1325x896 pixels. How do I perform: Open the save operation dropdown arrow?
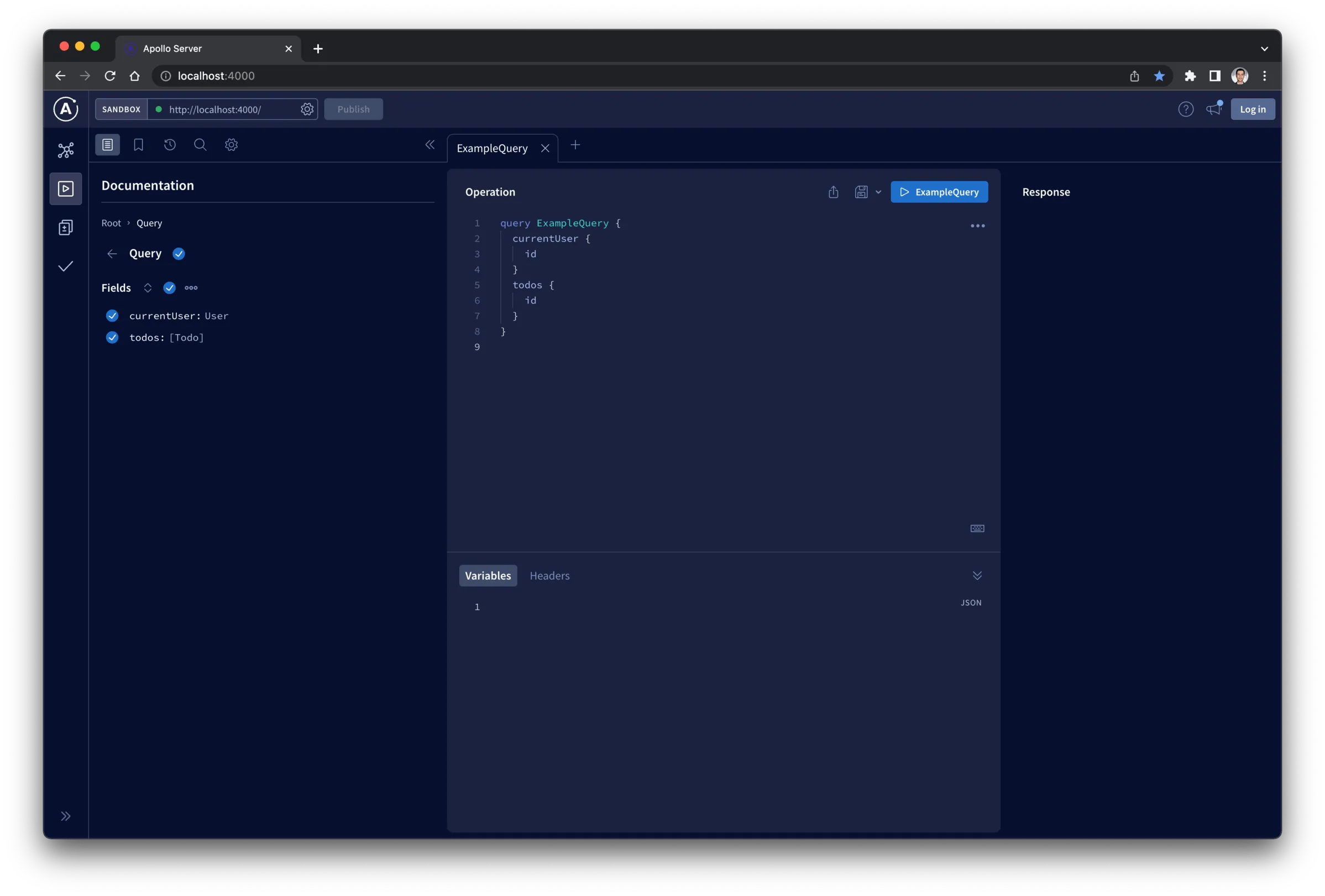click(878, 192)
